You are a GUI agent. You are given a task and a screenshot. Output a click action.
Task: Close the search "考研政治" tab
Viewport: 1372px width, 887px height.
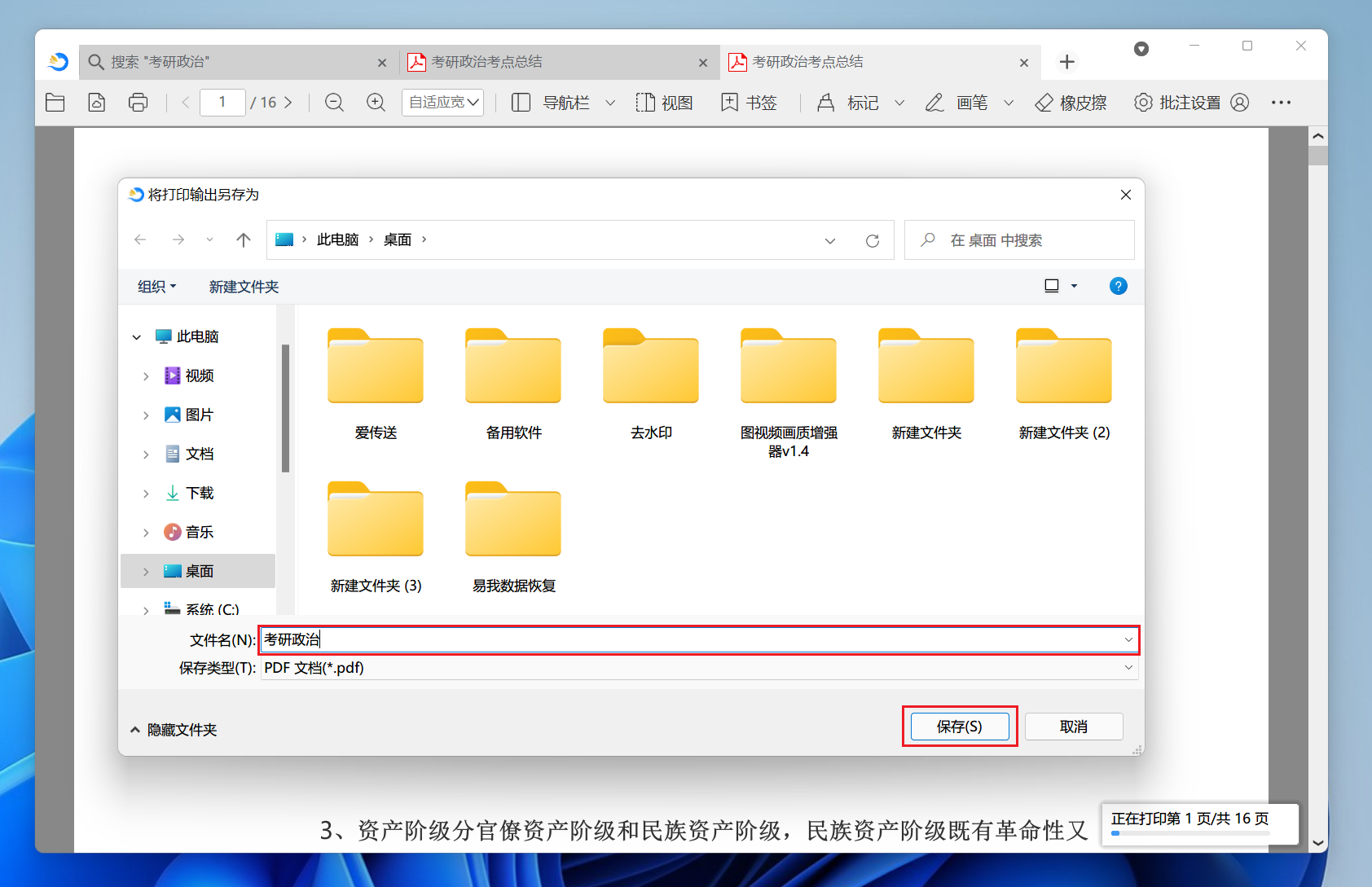(x=382, y=63)
